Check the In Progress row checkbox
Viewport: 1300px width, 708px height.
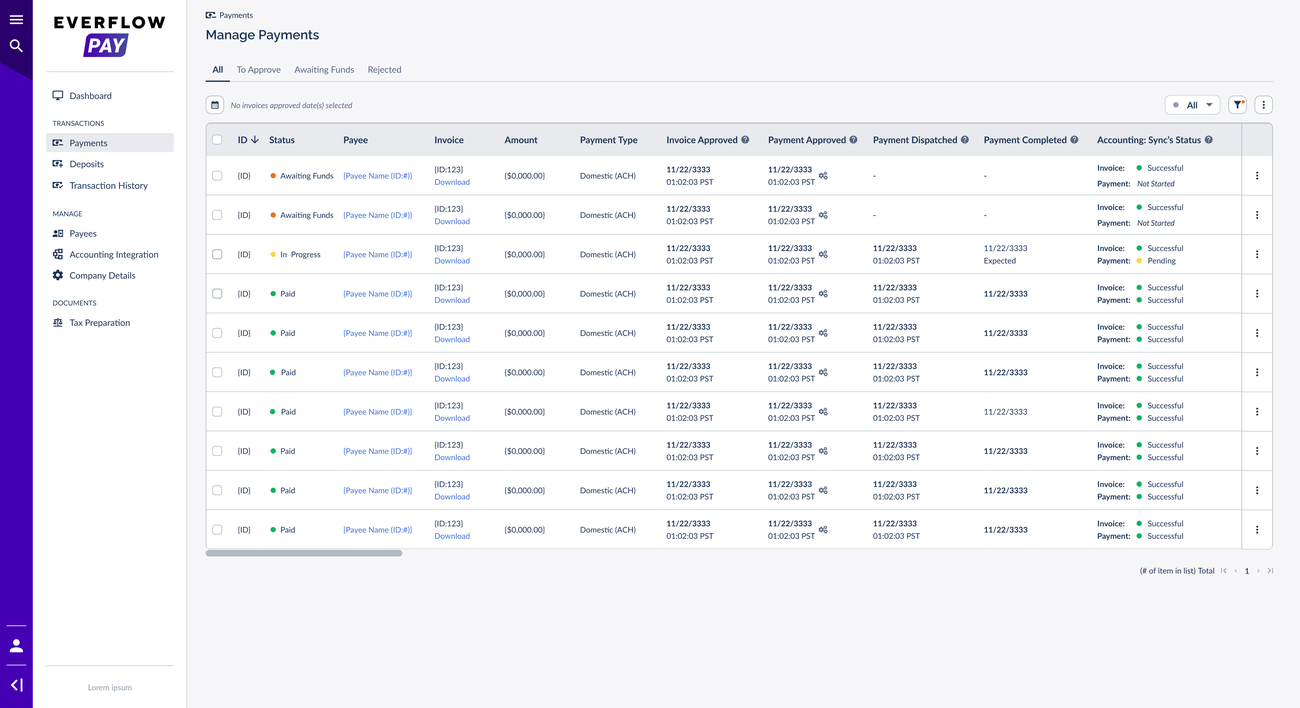[217, 254]
